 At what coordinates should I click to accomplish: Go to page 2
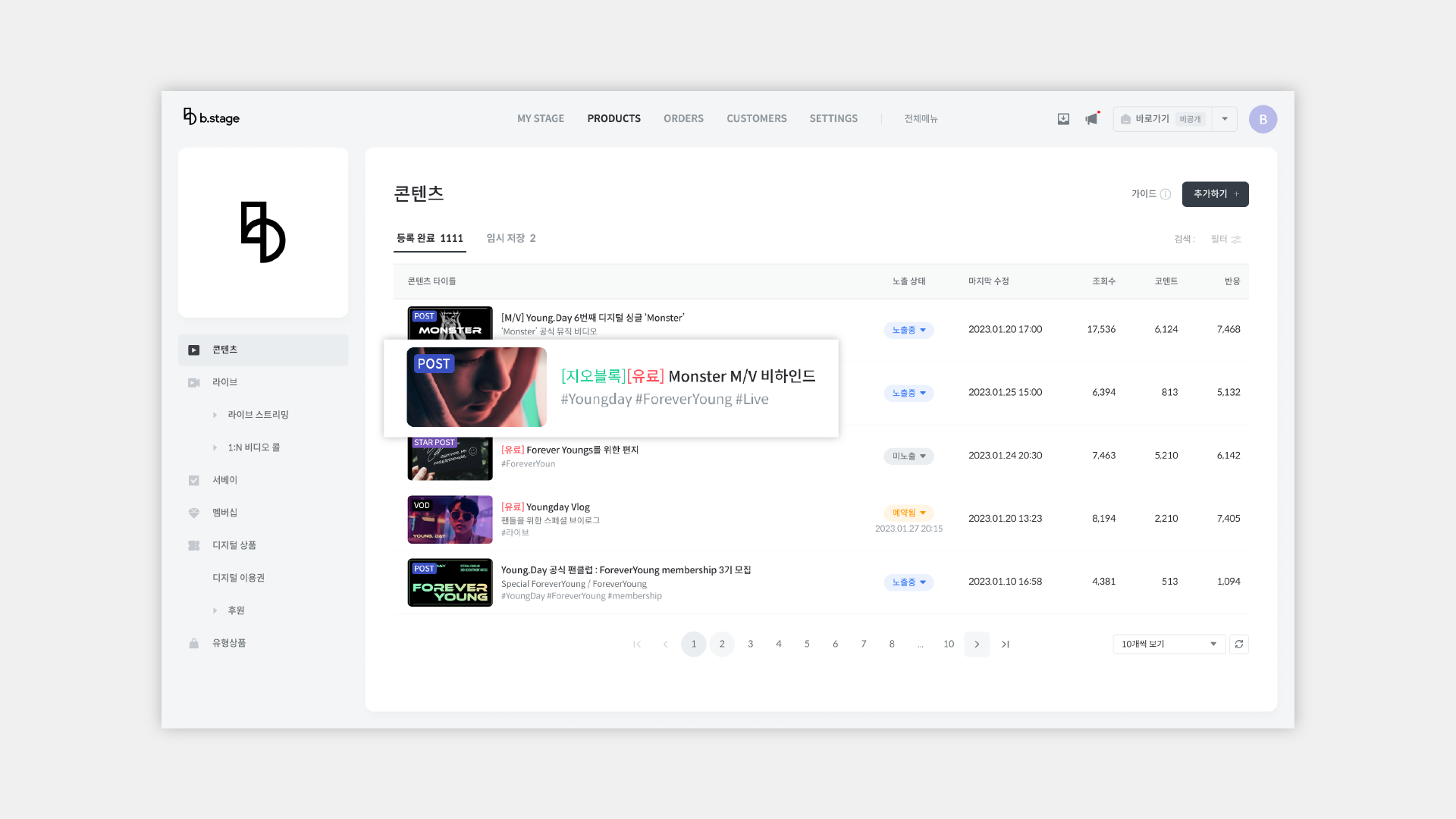coord(722,645)
